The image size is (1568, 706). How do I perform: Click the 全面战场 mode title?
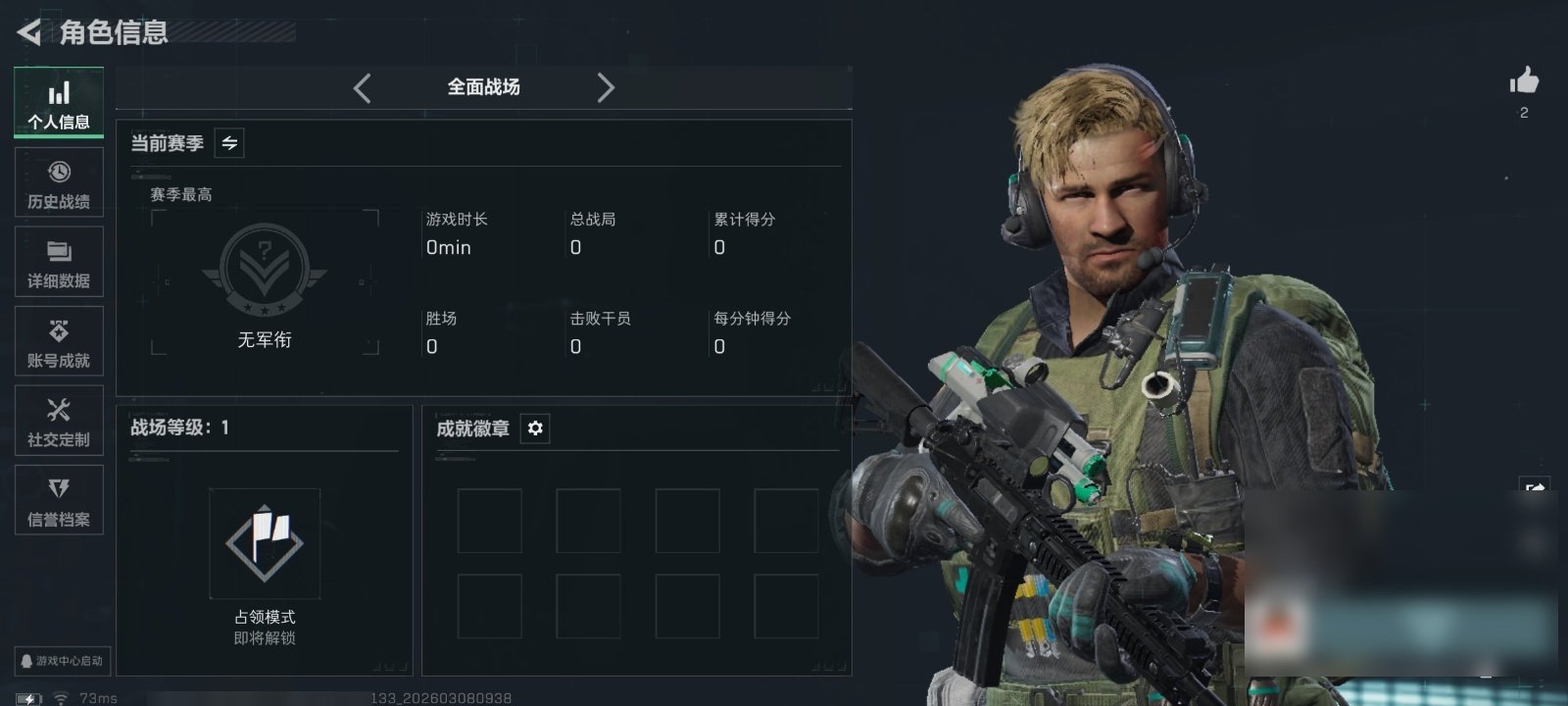tap(484, 87)
